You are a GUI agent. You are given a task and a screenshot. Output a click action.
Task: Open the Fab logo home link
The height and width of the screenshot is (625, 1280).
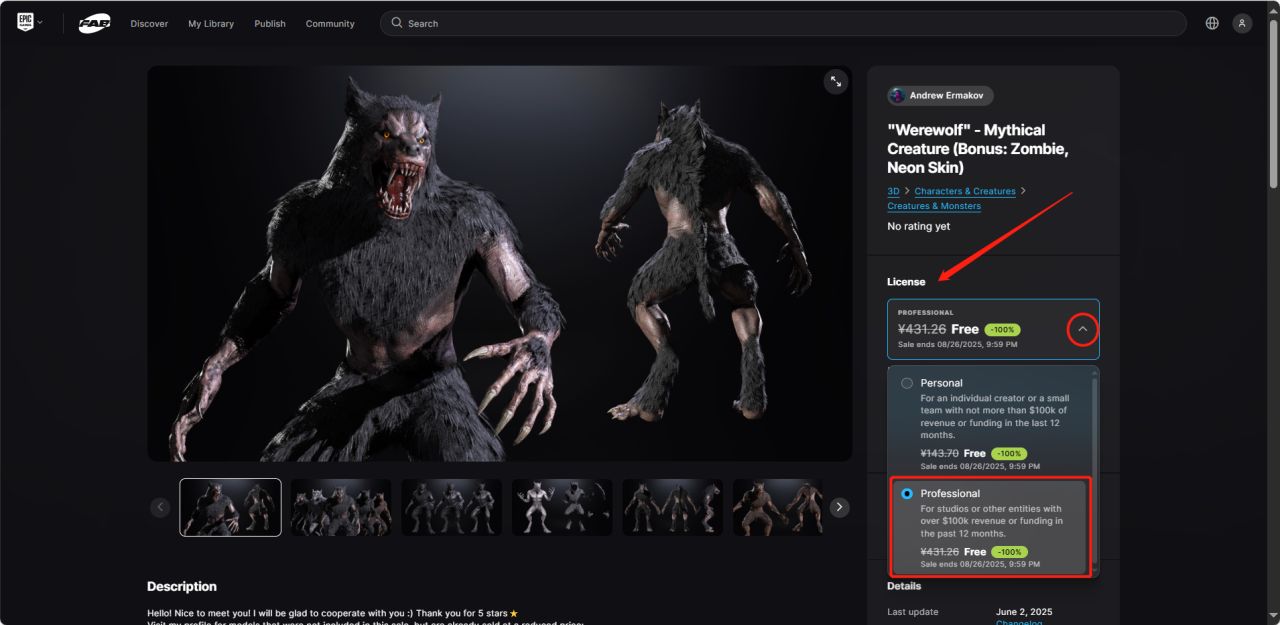pyautogui.click(x=95, y=23)
